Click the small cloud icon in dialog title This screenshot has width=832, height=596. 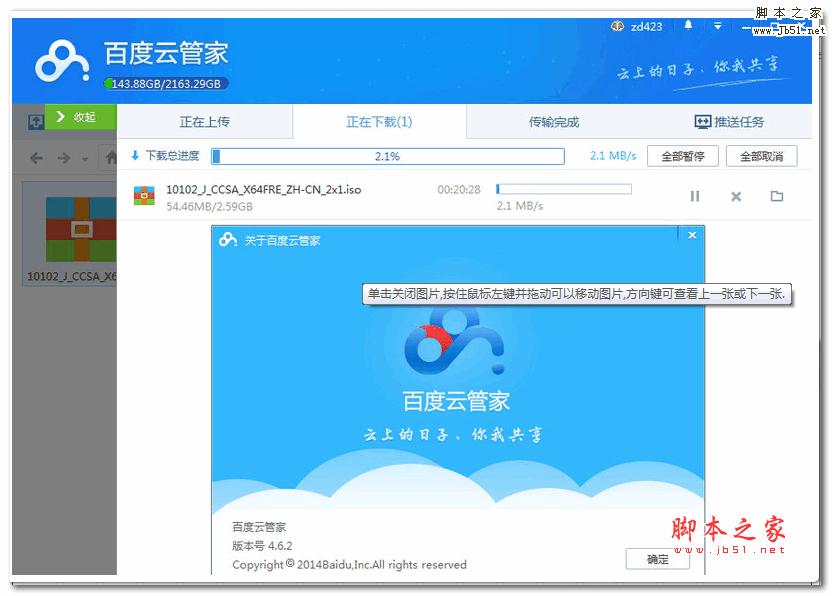click(x=228, y=240)
